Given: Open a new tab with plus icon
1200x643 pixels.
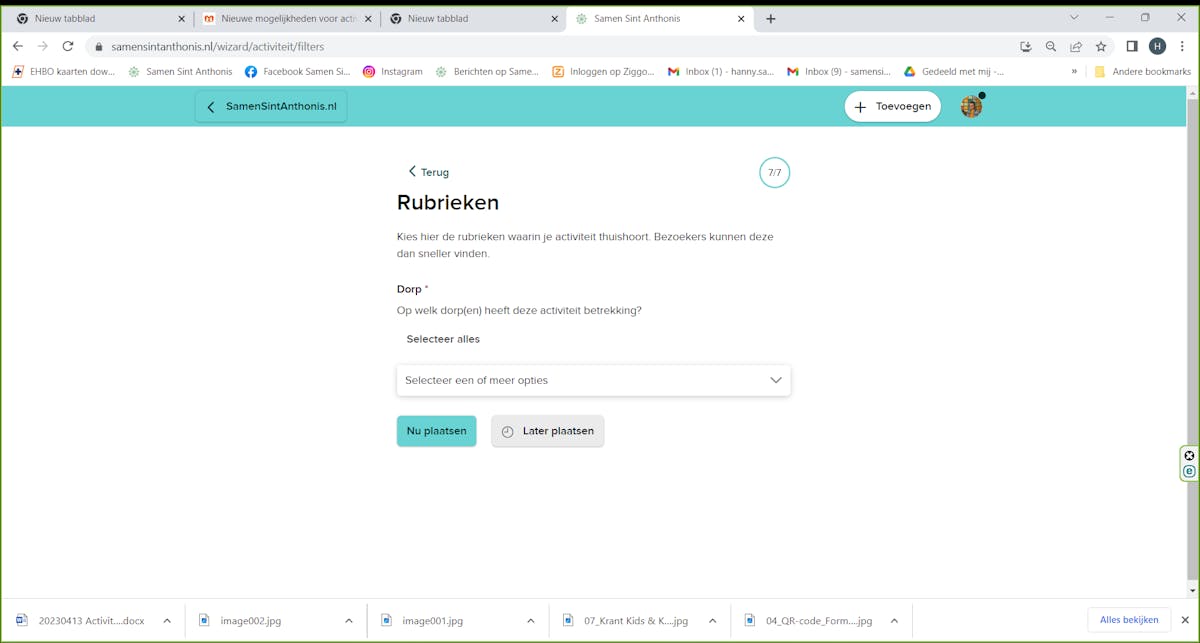Looking at the screenshot, I should click(770, 18).
